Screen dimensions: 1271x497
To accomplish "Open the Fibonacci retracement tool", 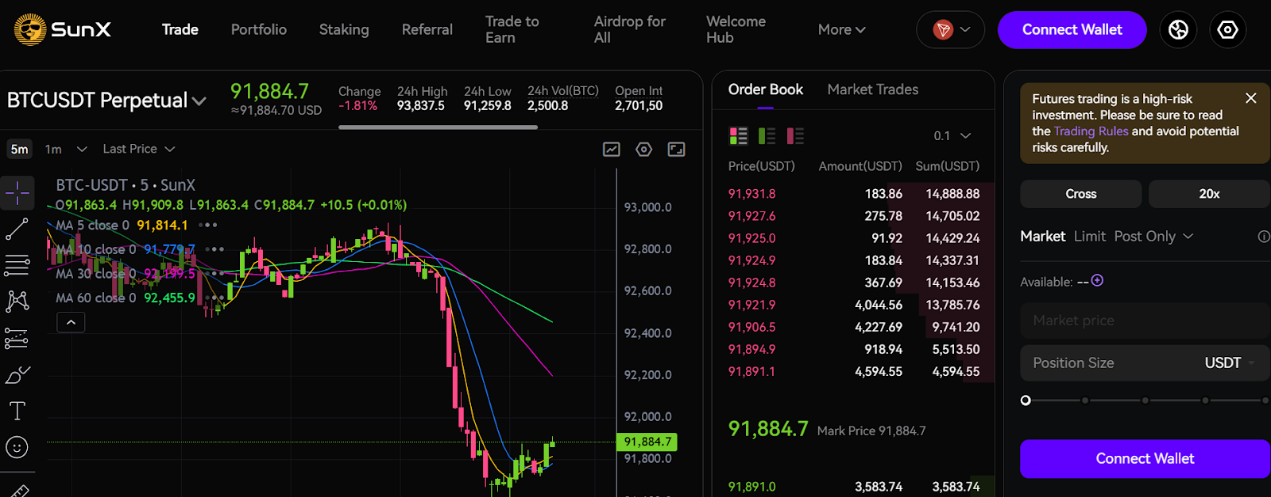I will [x=17, y=265].
